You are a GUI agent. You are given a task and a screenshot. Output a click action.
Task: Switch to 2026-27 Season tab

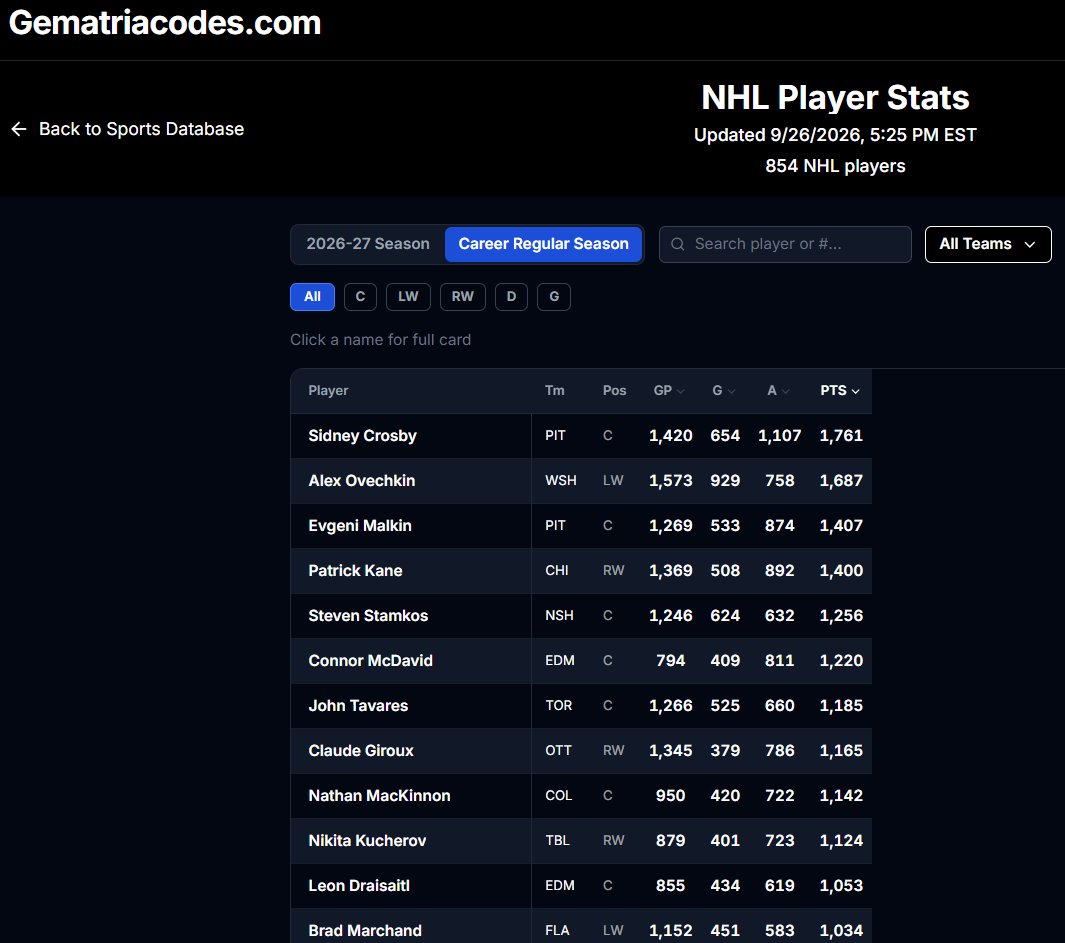pyautogui.click(x=368, y=244)
